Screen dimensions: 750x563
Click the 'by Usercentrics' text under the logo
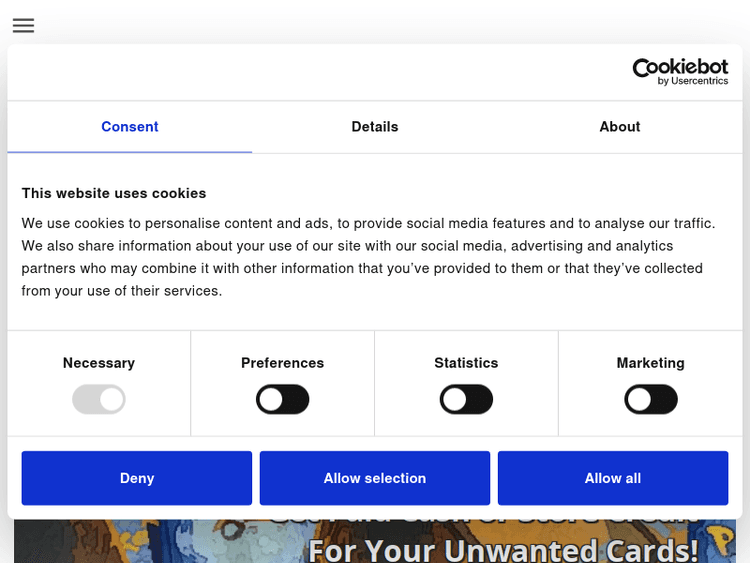click(x=692, y=82)
